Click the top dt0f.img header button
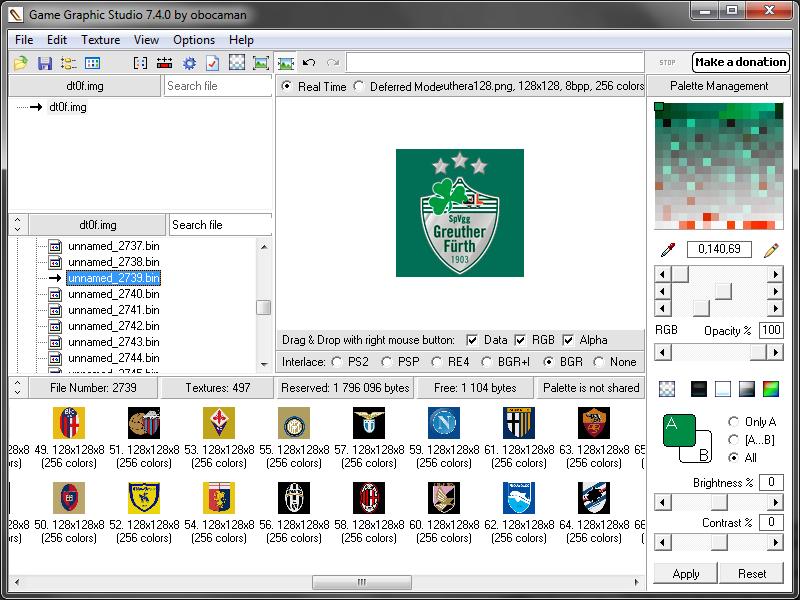Viewport: 800px width, 600px height. (85, 86)
